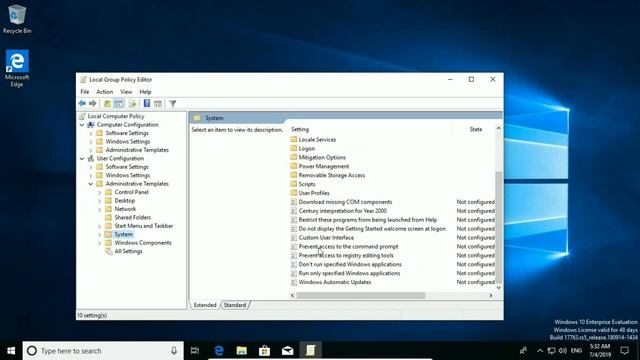
Task: Switch to the Extended tab
Action: [205, 305]
